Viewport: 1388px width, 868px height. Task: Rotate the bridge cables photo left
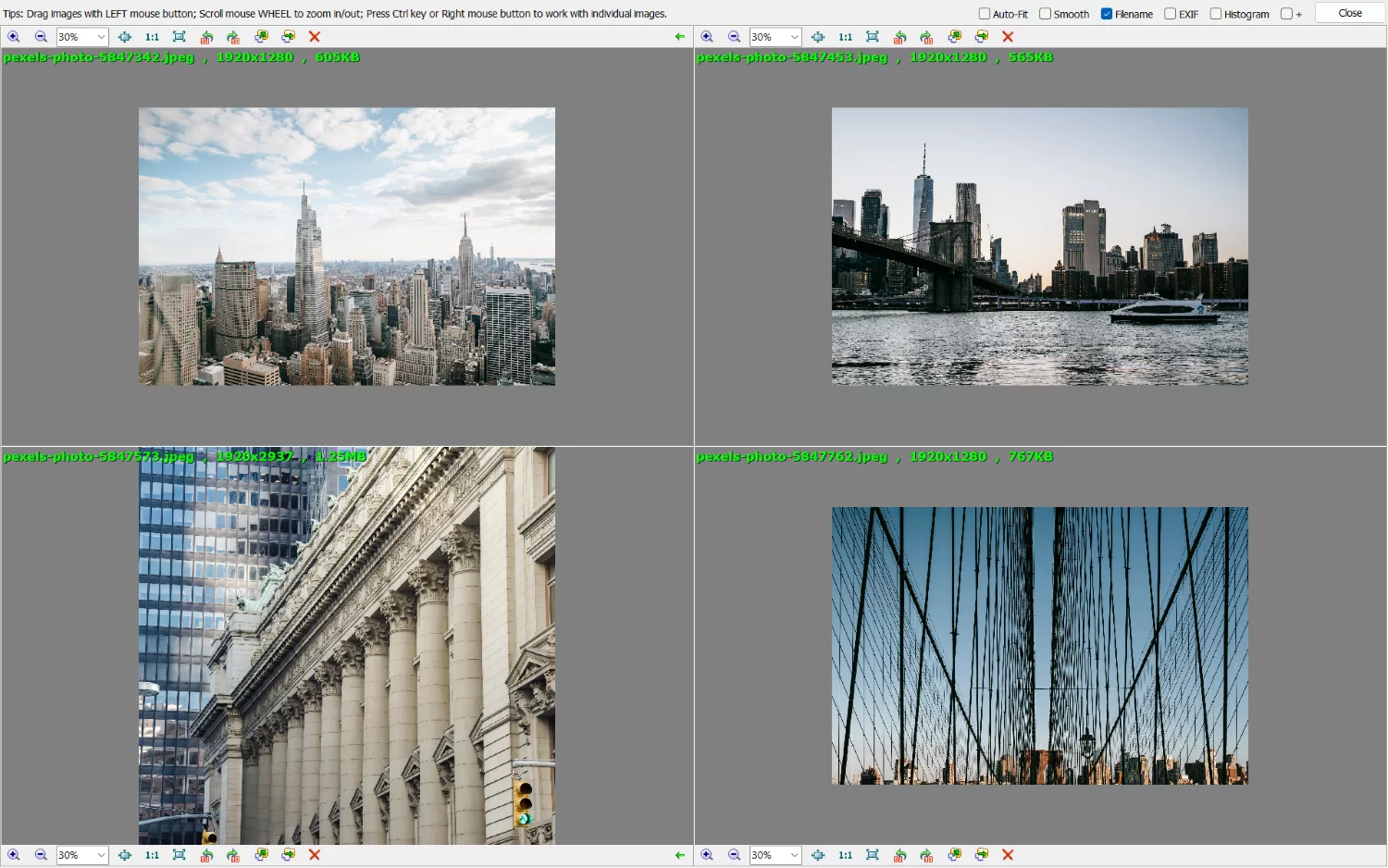tap(900, 854)
